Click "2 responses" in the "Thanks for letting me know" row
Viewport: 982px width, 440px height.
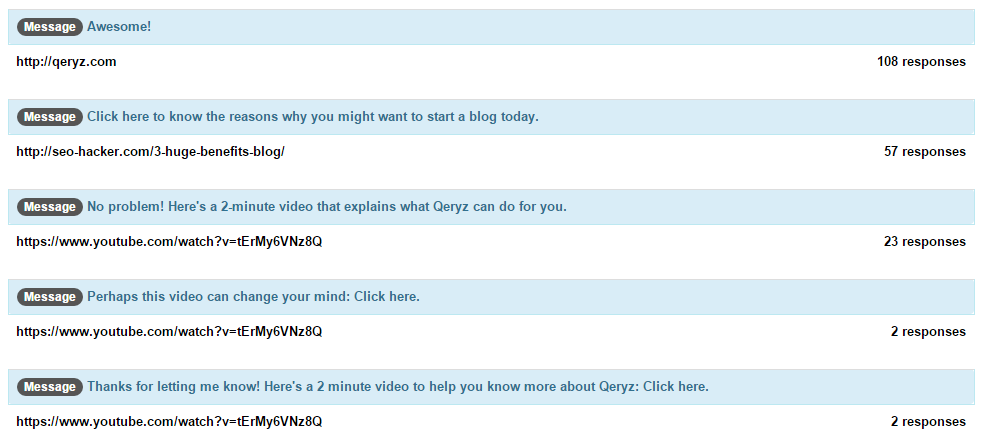pos(928,422)
